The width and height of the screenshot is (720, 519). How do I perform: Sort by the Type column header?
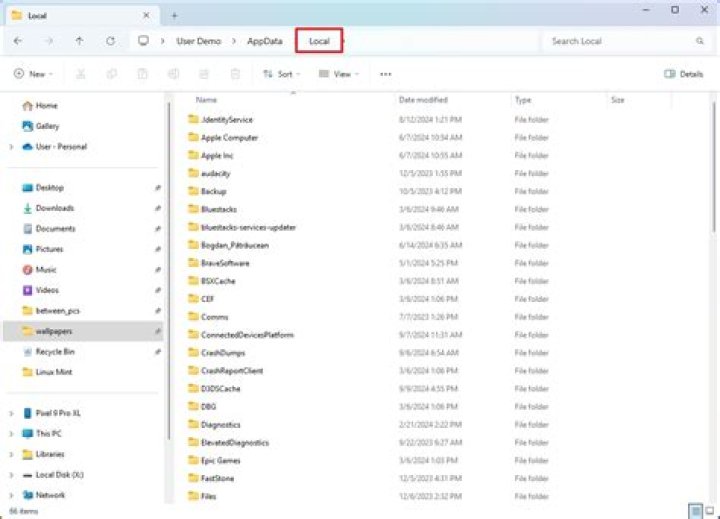click(523, 100)
